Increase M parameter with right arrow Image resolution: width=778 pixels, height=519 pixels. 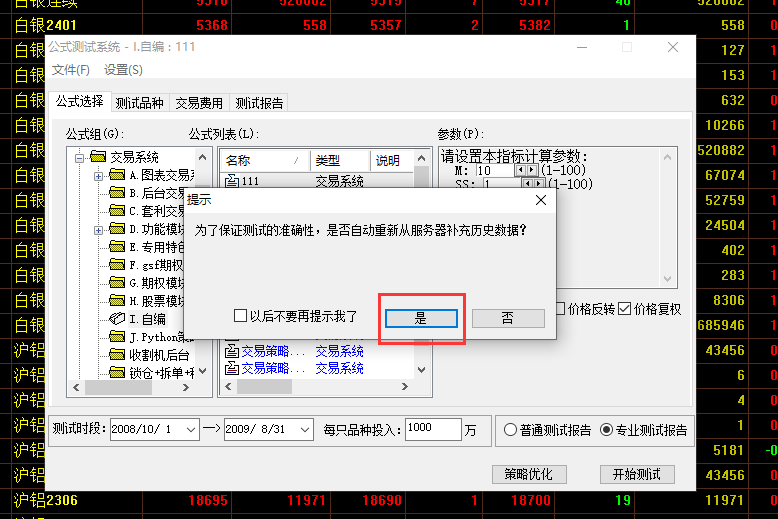[531, 170]
